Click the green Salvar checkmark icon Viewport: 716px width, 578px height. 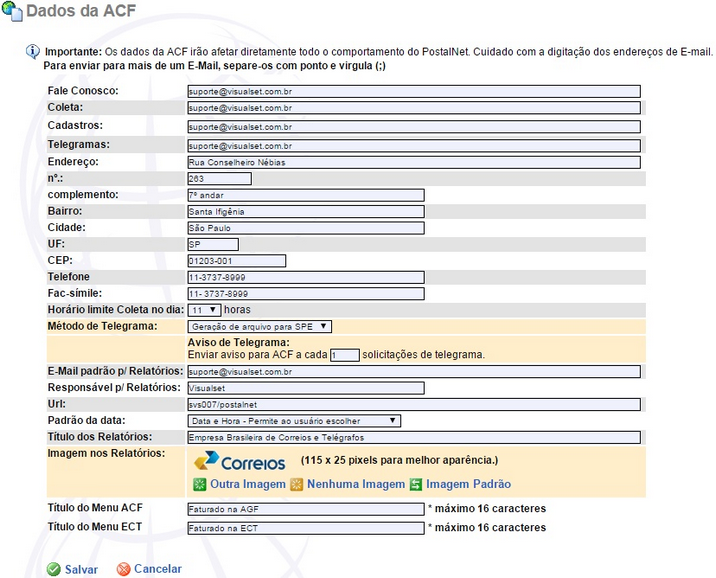pyautogui.click(x=53, y=569)
